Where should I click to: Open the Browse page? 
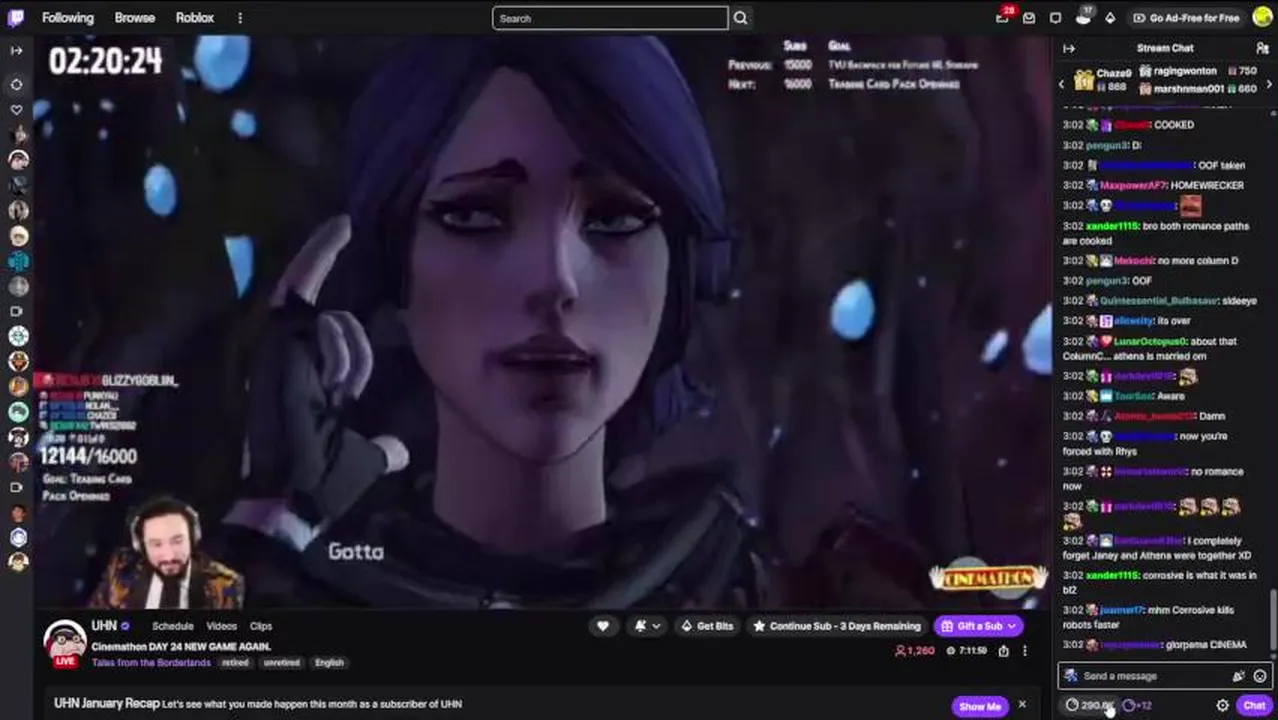(134, 18)
